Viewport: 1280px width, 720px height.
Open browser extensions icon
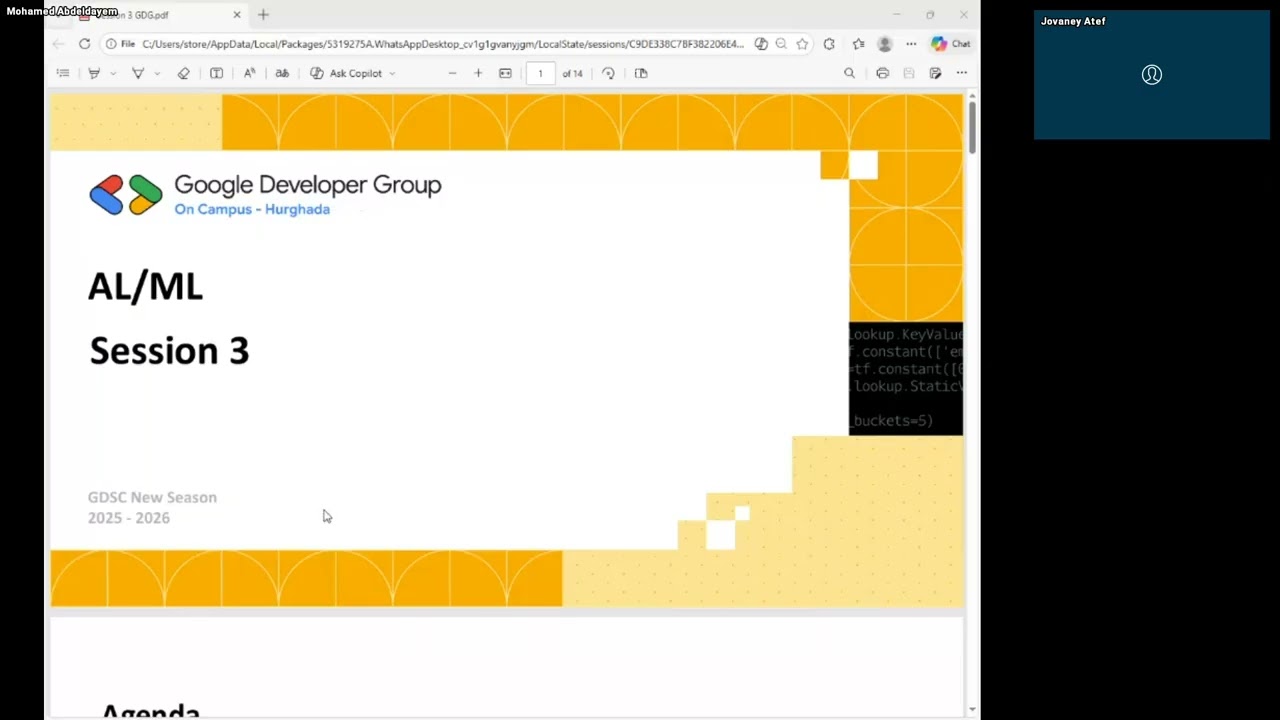tap(829, 44)
